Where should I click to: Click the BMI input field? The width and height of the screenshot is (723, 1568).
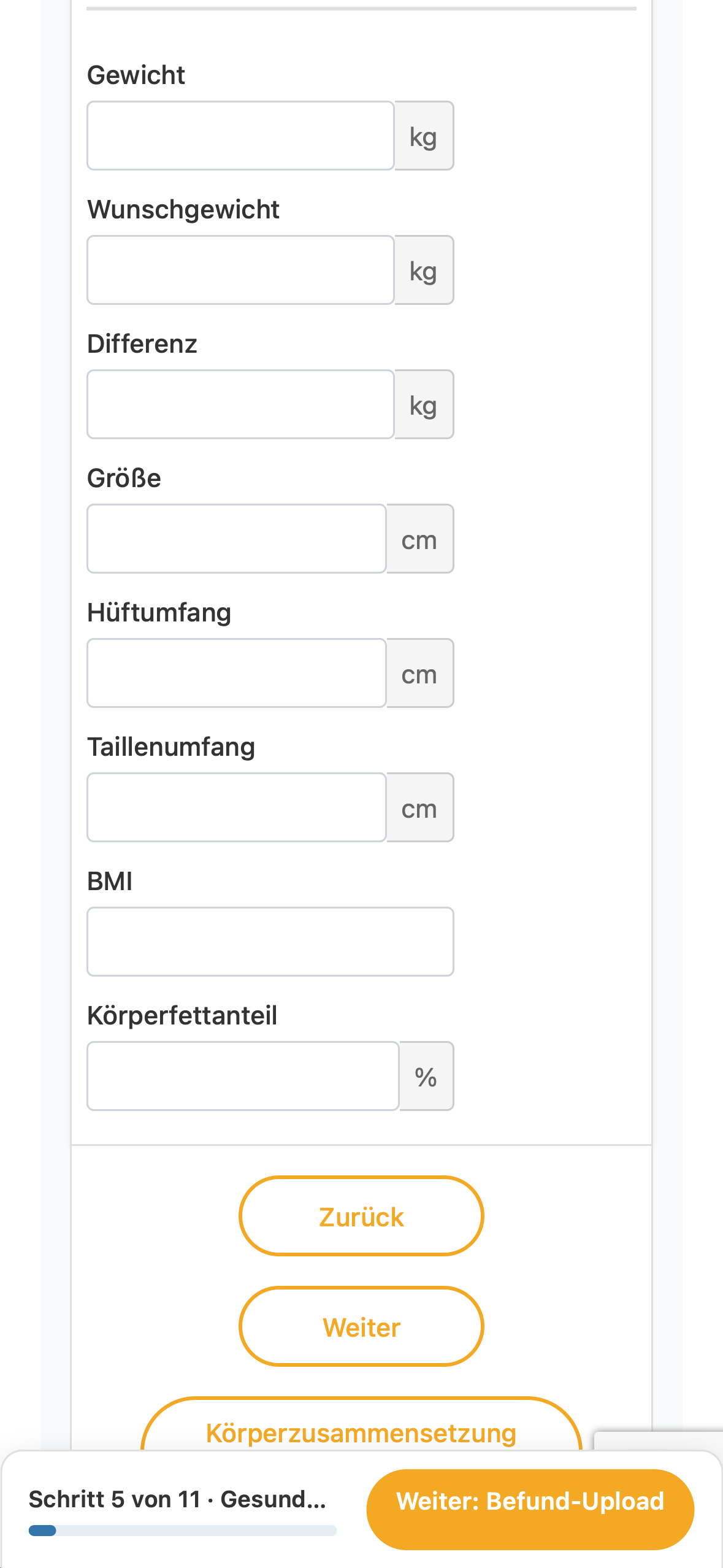pyautogui.click(x=270, y=942)
